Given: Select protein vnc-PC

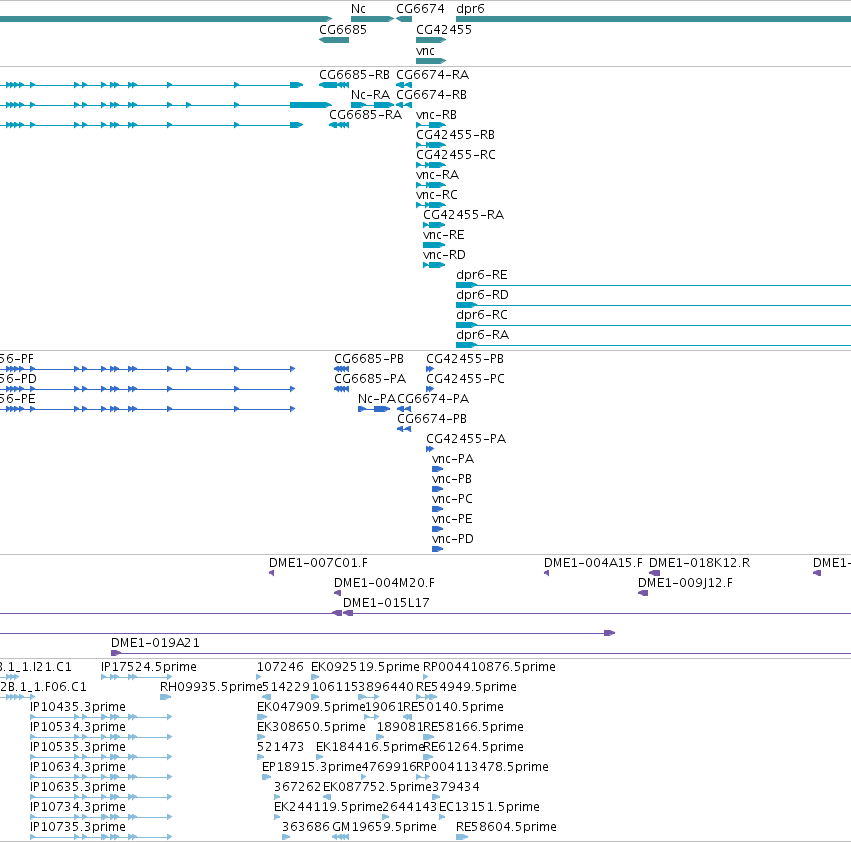Looking at the screenshot, I should tap(453, 498).
